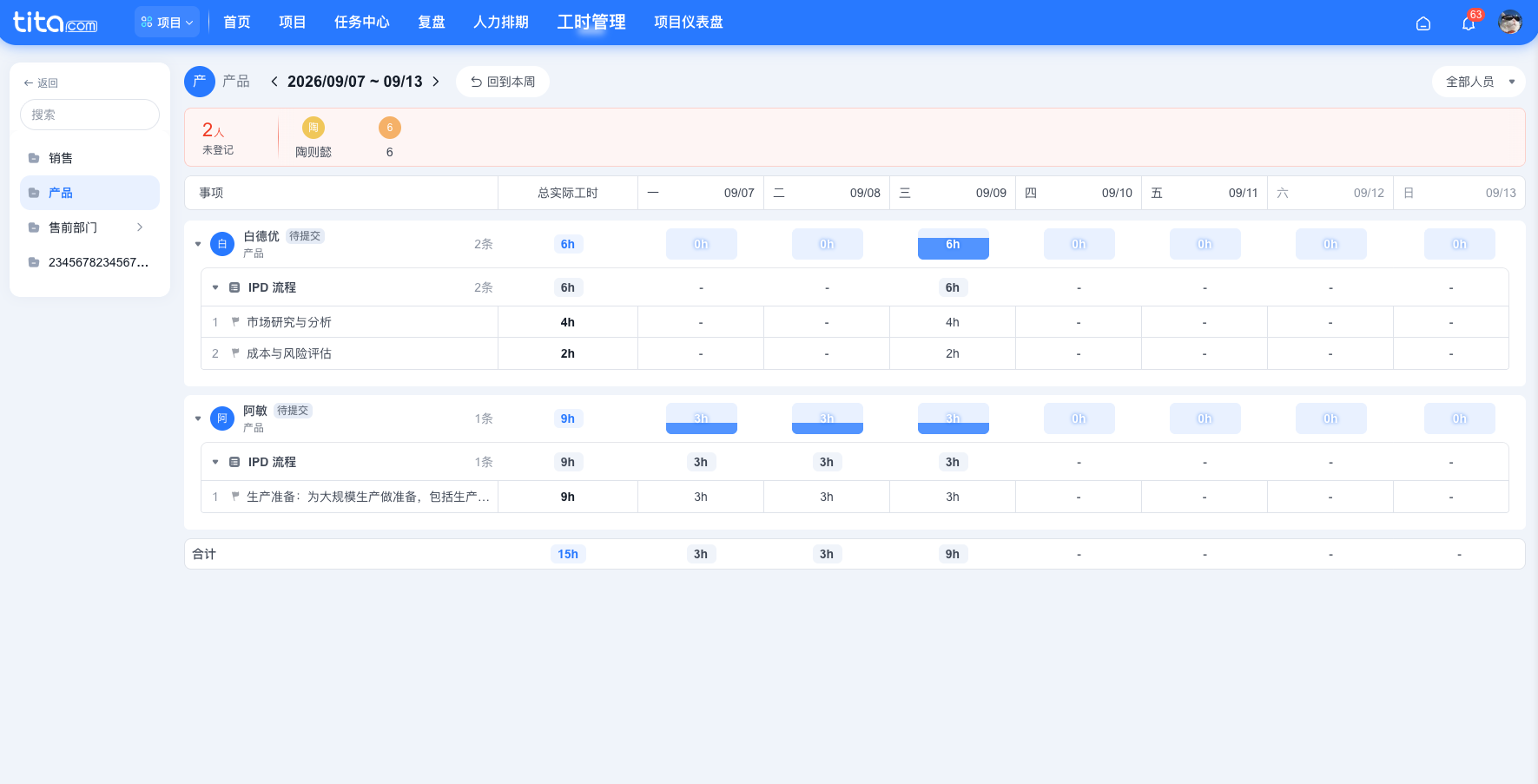Collapse 白德优's row with the triangle

pos(198,244)
